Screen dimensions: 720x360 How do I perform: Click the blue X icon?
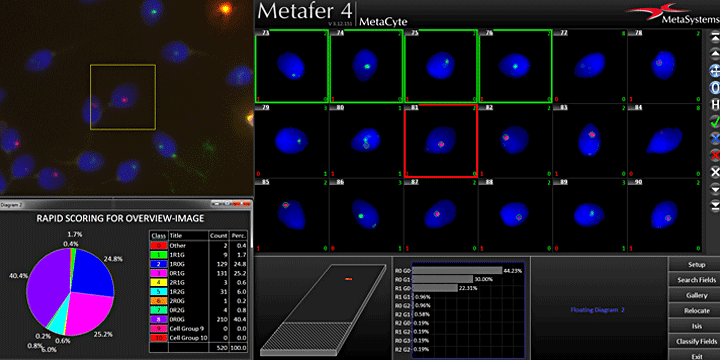coord(714,138)
